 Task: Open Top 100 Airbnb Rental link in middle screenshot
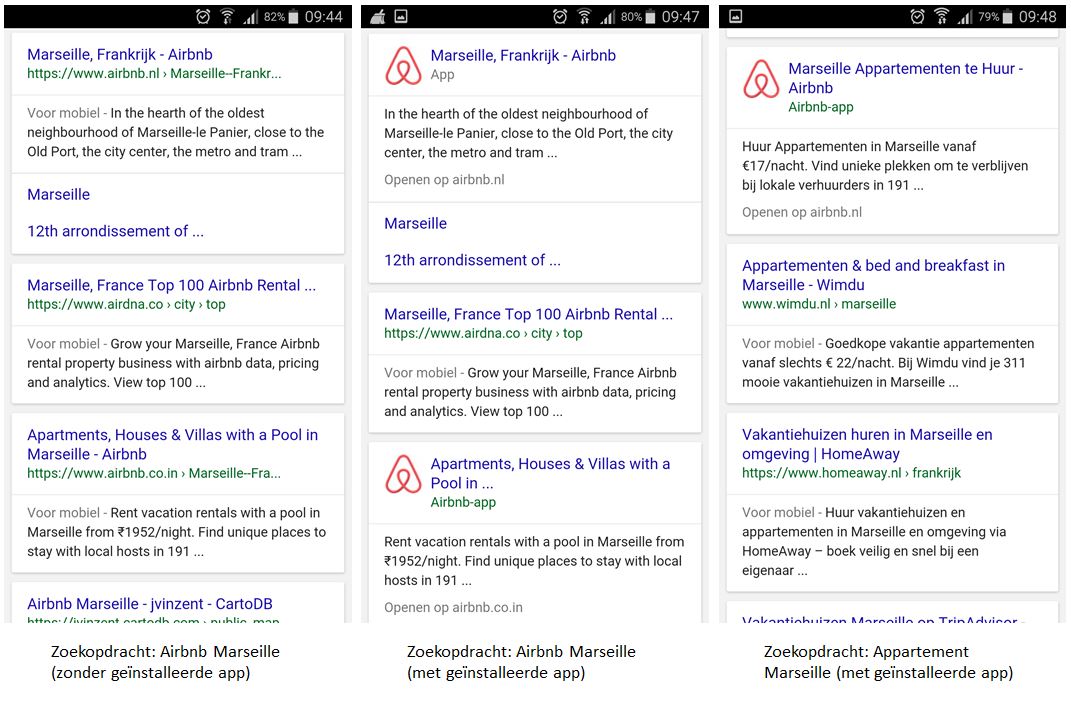pos(528,314)
